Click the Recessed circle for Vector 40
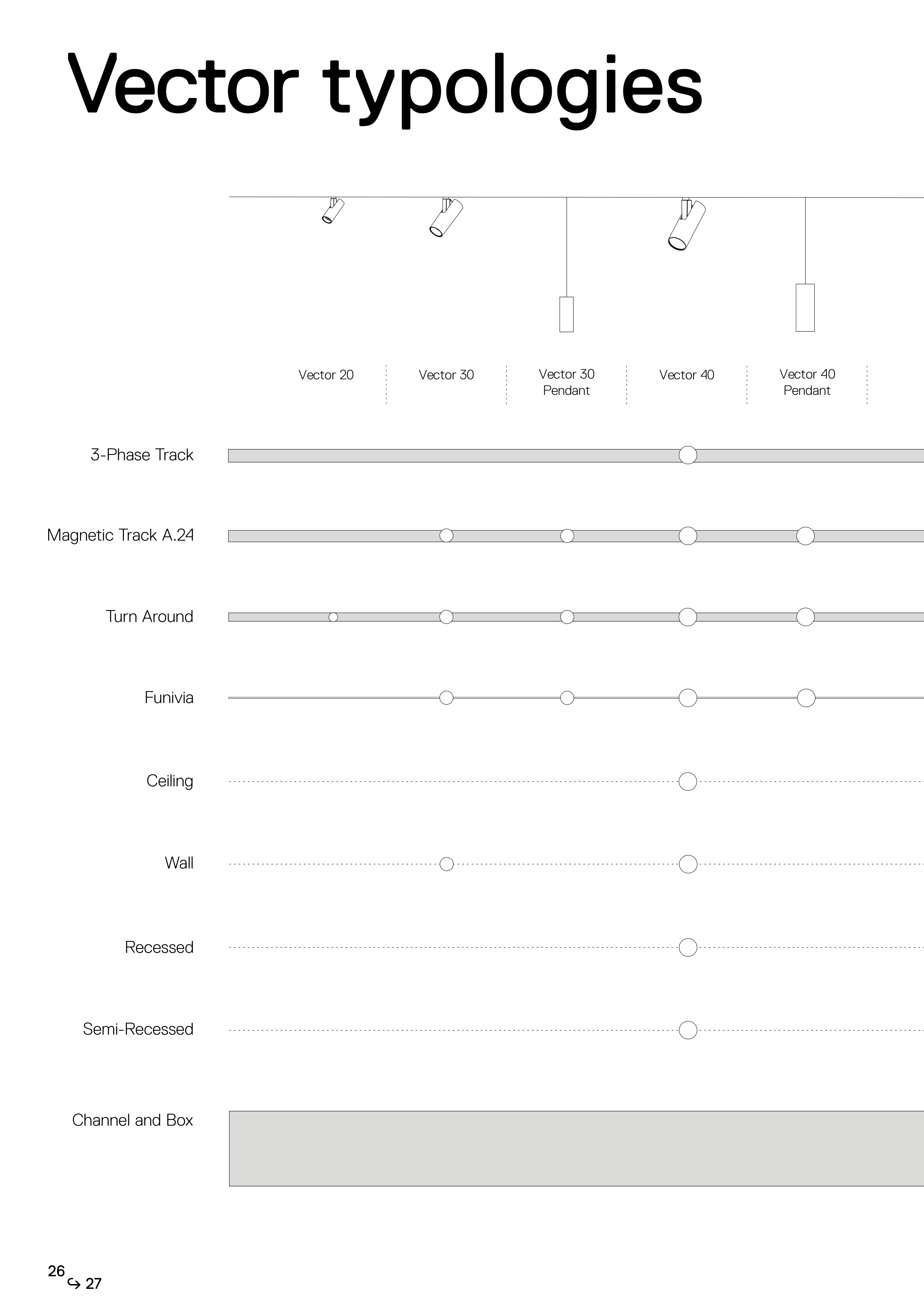 click(688, 947)
